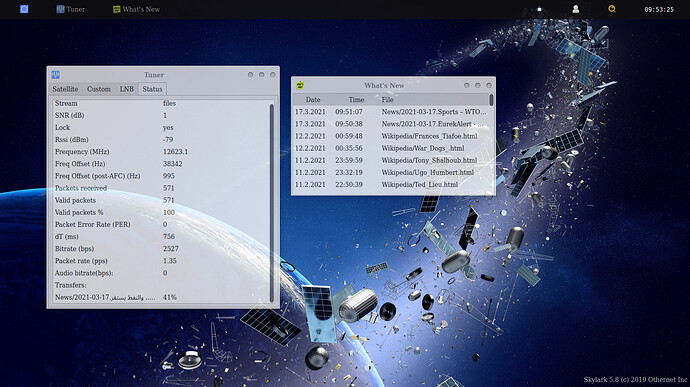Open the user account icon in top bar
Screen dimensions: 690x387
pyautogui.click(x=575, y=9)
